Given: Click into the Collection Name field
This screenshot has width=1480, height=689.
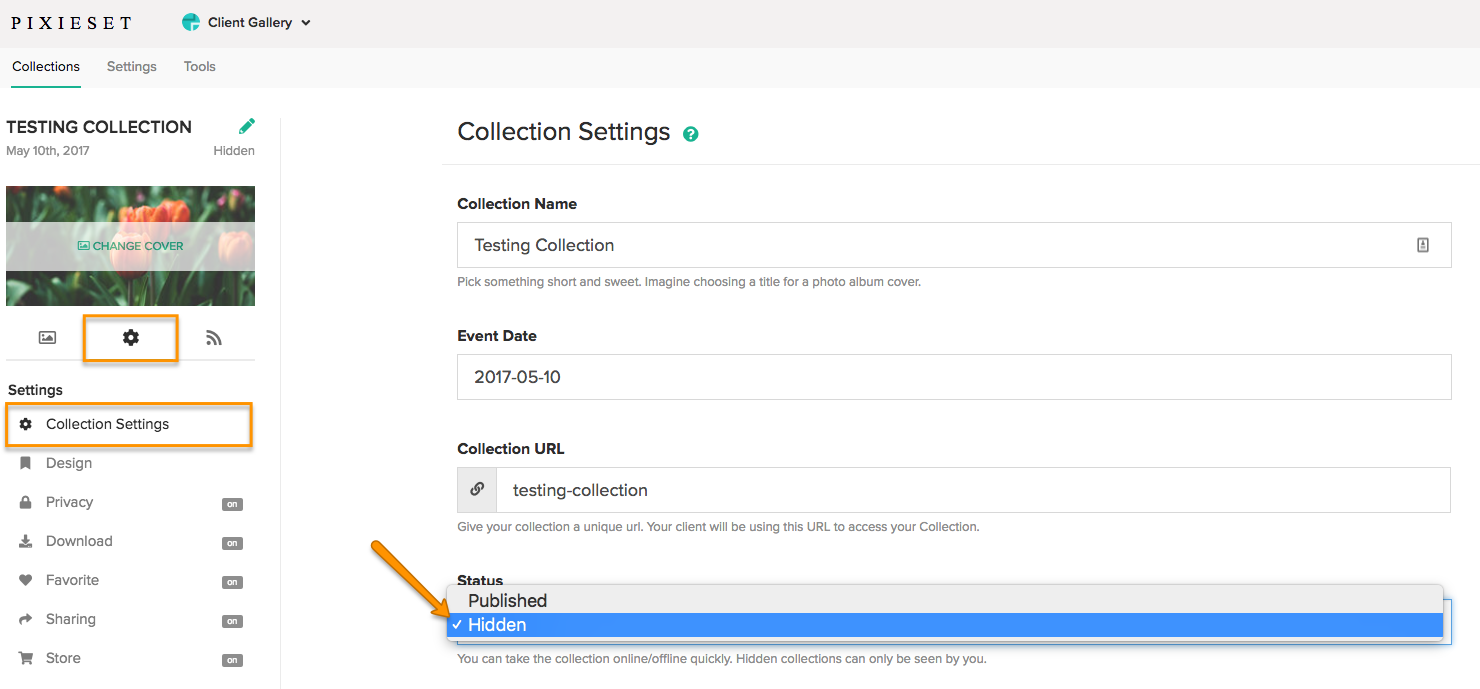Looking at the screenshot, I should tap(954, 245).
